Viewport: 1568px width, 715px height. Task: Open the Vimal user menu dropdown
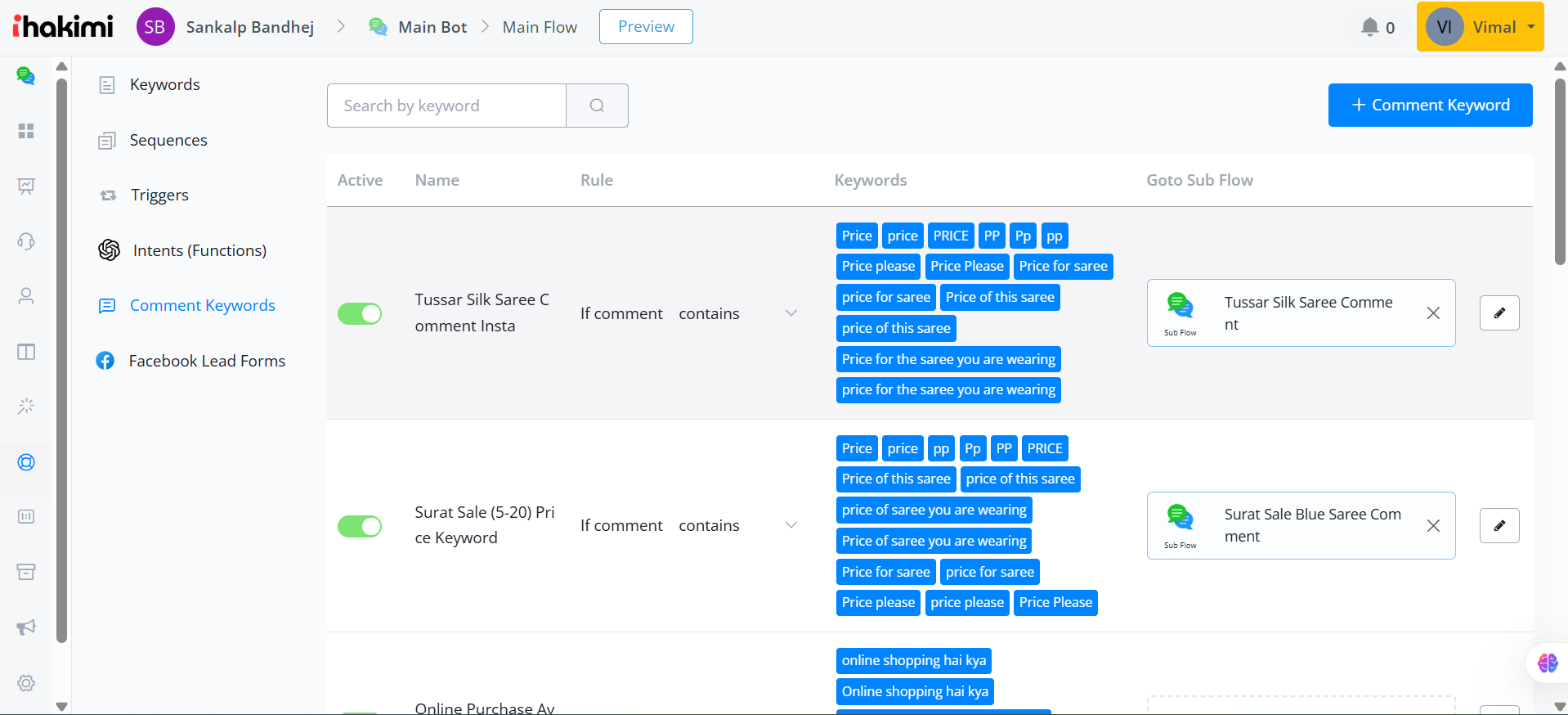tap(1480, 27)
